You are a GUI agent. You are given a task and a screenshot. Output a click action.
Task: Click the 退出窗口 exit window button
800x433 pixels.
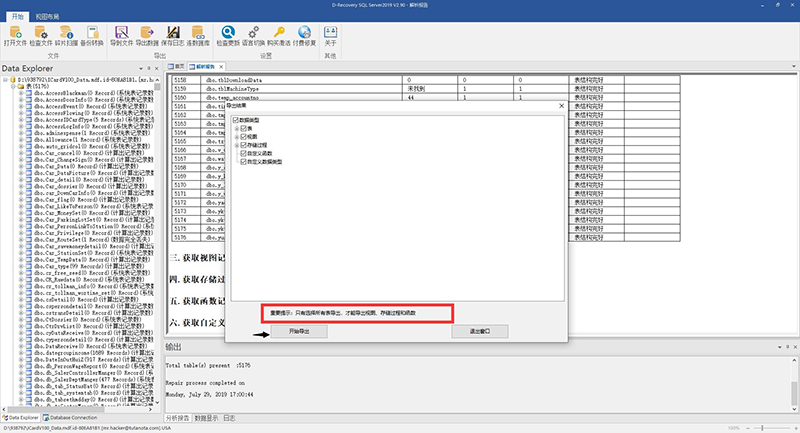(480, 332)
